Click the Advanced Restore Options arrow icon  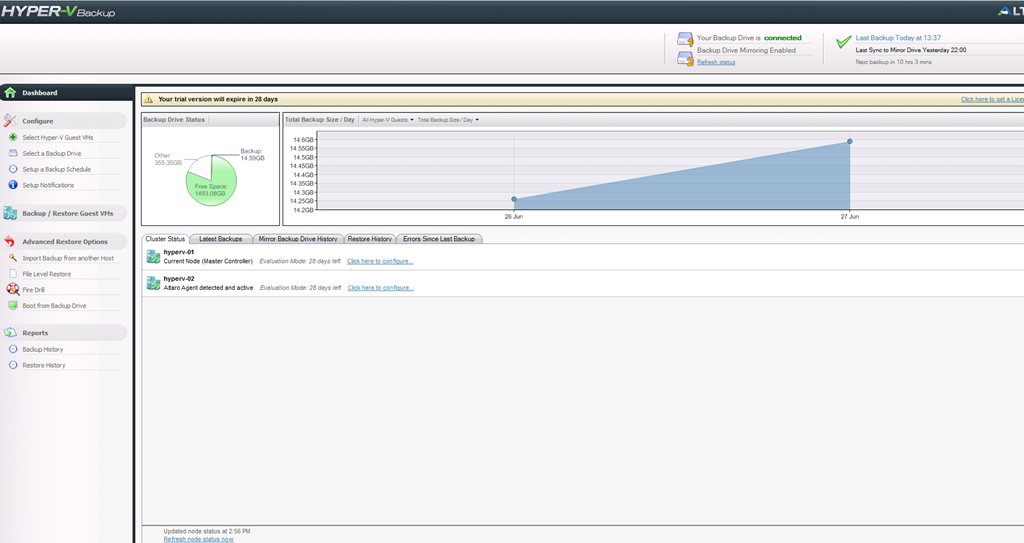tap(10, 241)
